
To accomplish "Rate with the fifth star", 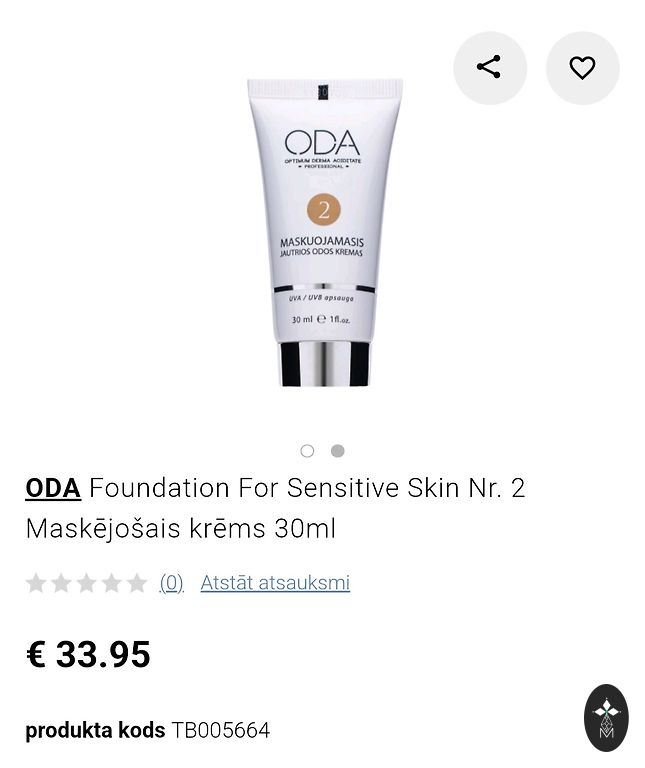I will [x=137, y=583].
